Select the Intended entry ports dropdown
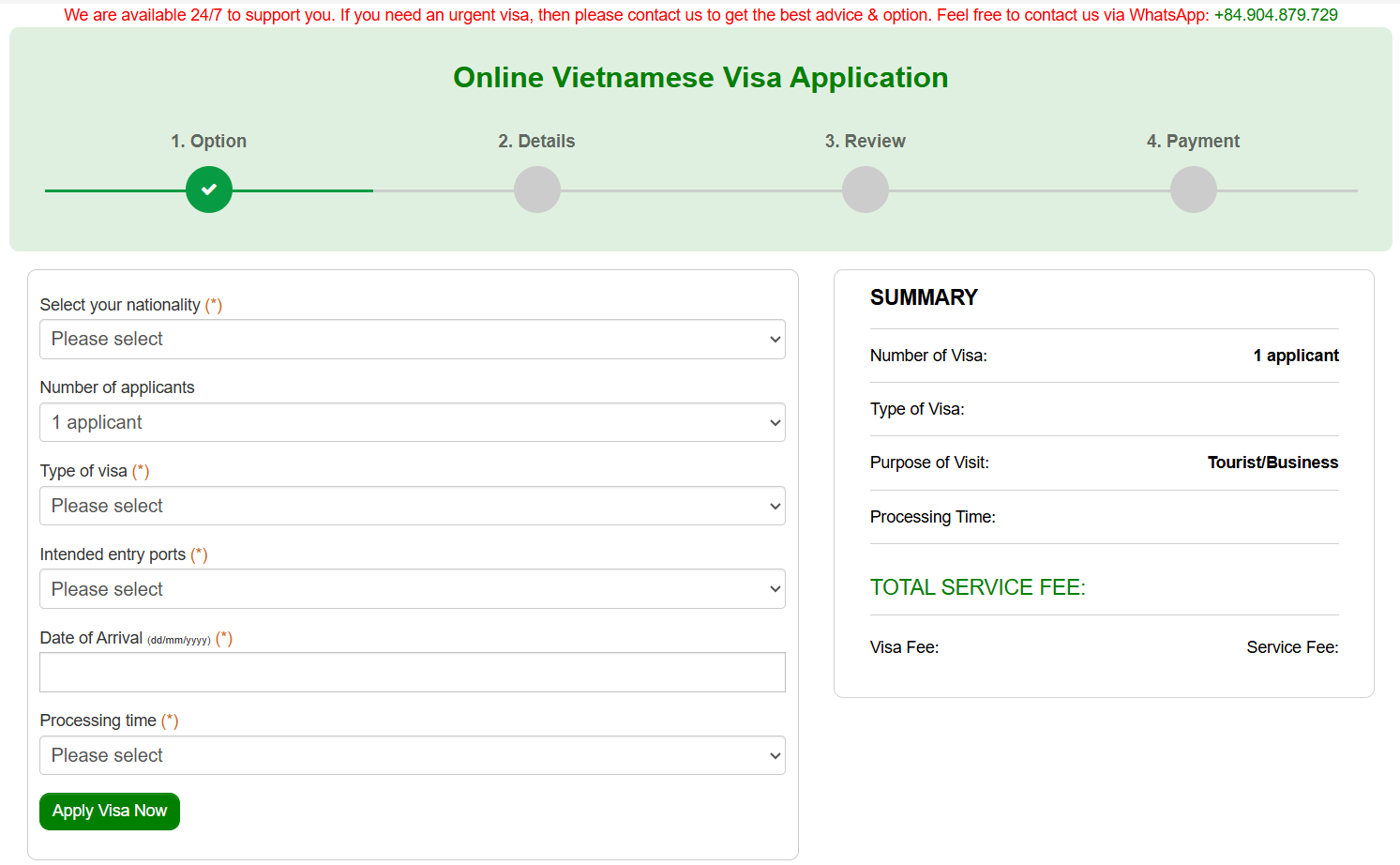The height and width of the screenshot is (865, 1400). pos(412,589)
